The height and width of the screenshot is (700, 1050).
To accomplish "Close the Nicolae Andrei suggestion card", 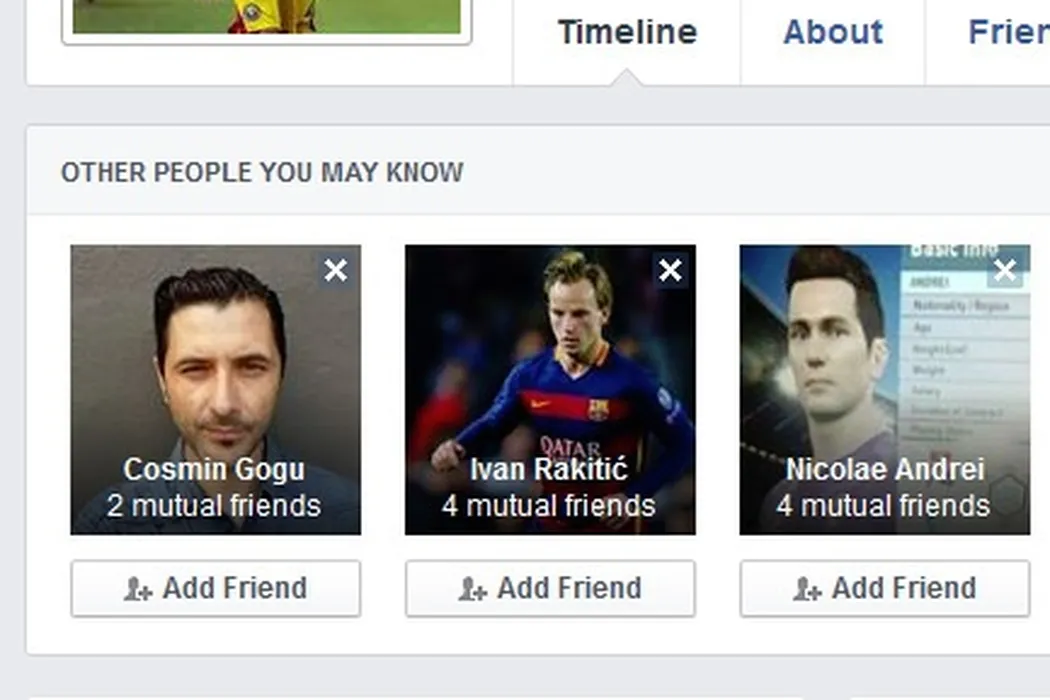I will (x=1005, y=270).
